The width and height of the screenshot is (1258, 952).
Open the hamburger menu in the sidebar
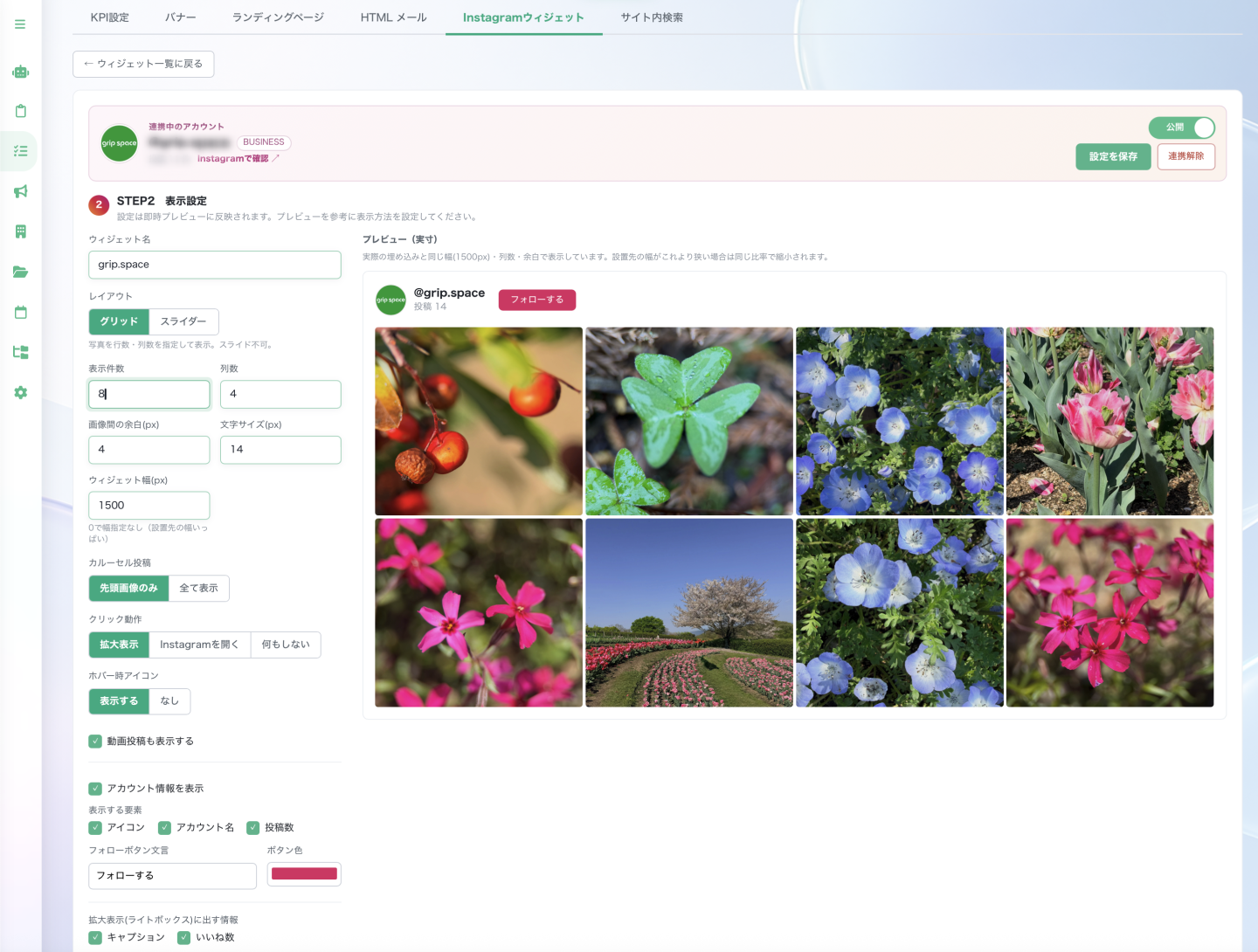pos(20,24)
